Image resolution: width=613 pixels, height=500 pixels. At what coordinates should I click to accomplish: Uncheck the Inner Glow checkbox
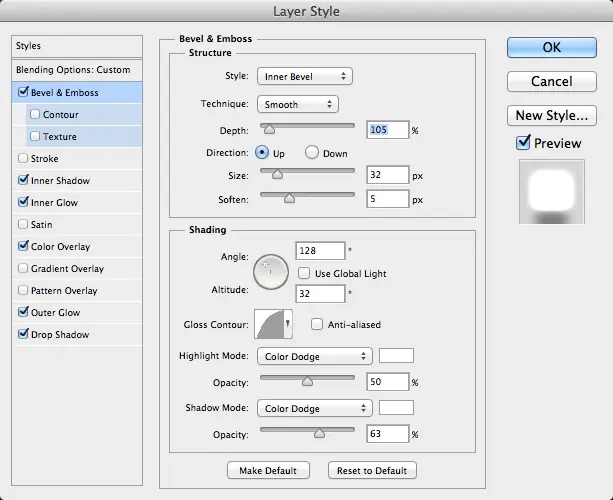(23, 202)
